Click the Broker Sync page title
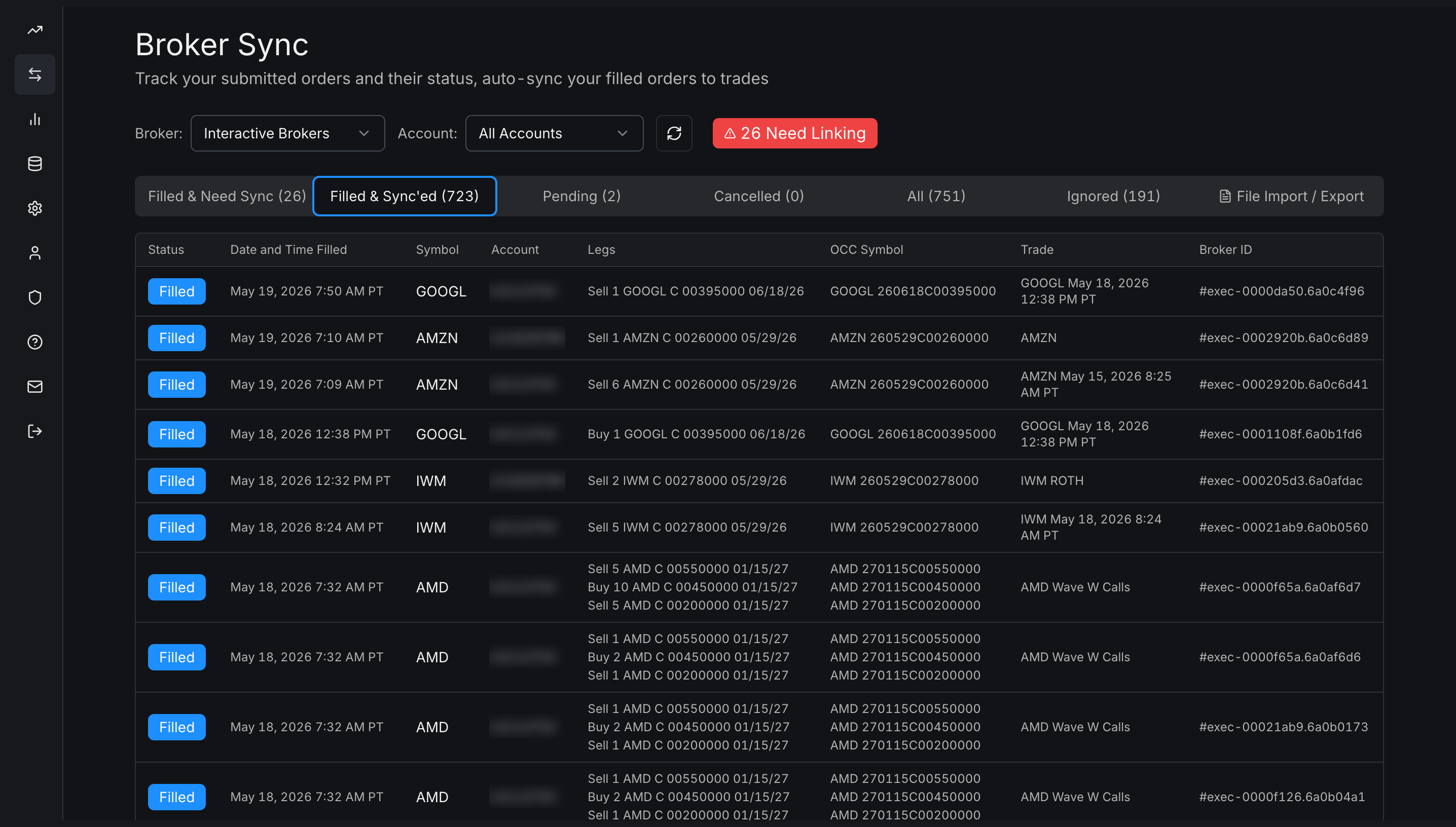This screenshot has height=827, width=1456. [222, 44]
